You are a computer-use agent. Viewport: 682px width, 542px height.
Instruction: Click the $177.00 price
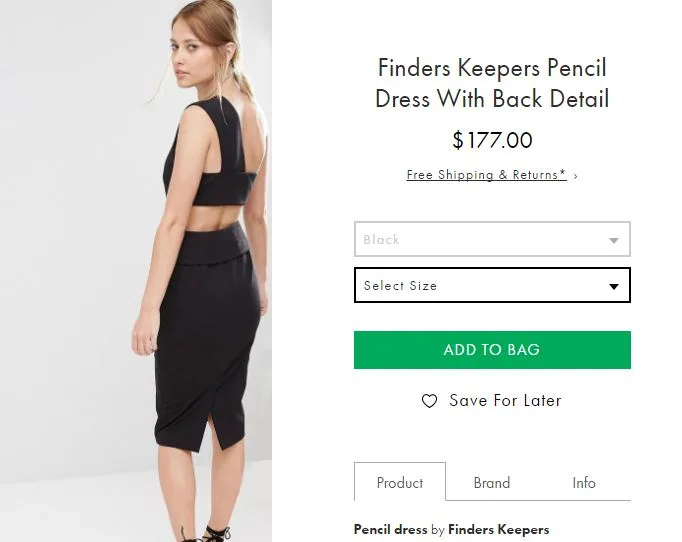coord(492,140)
